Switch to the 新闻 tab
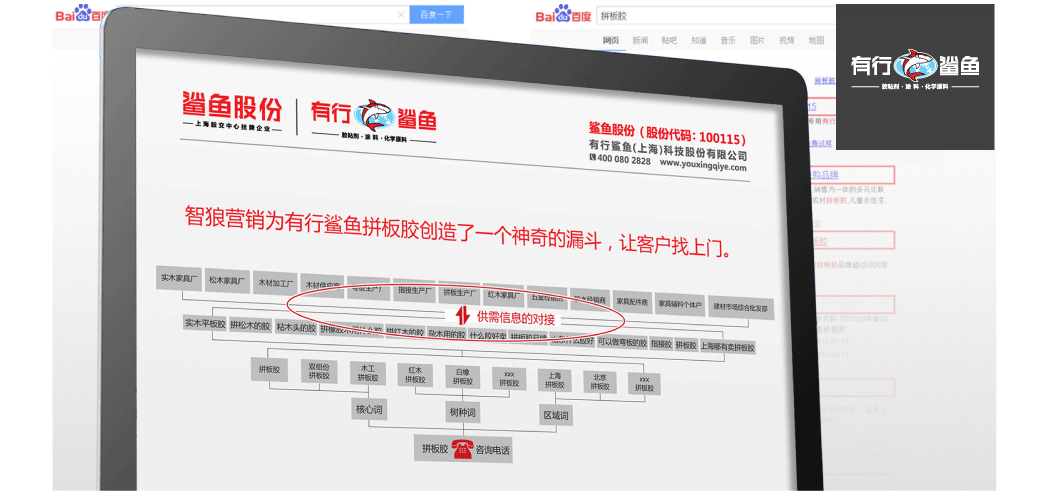The height and width of the screenshot is (496, 1048). coord(640,40)
